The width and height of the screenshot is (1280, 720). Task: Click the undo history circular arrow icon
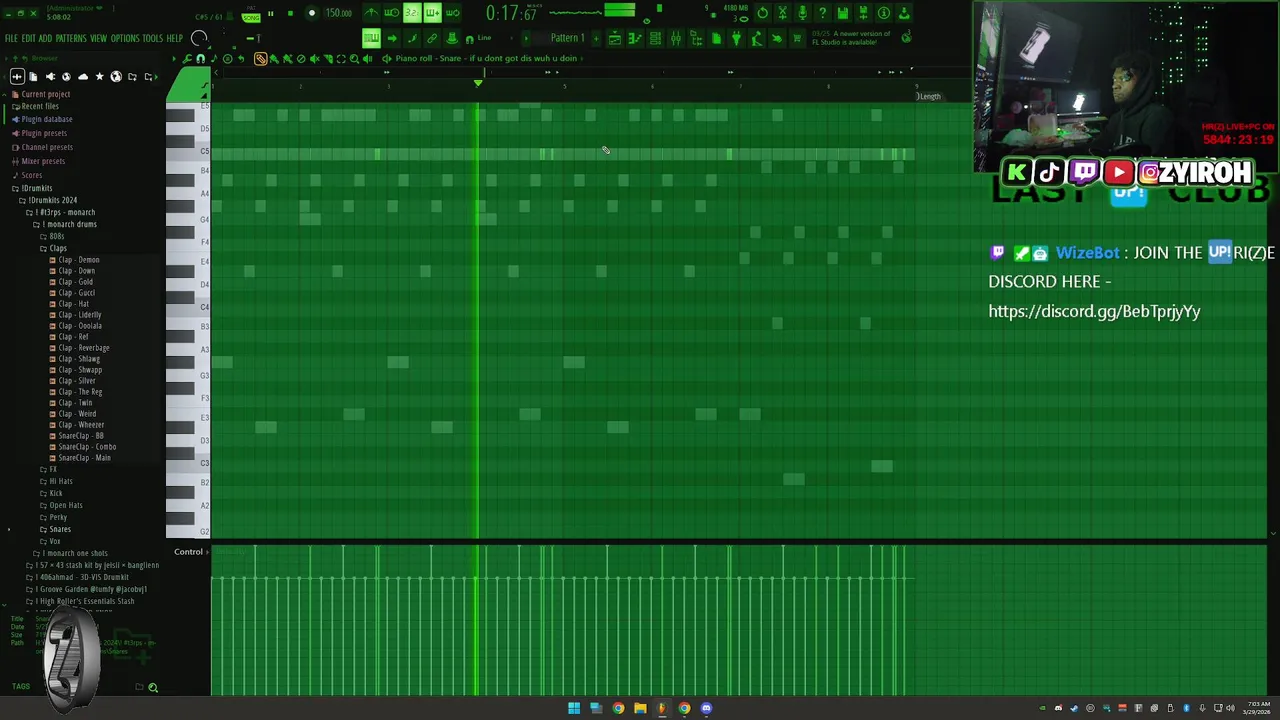point(762,13)
